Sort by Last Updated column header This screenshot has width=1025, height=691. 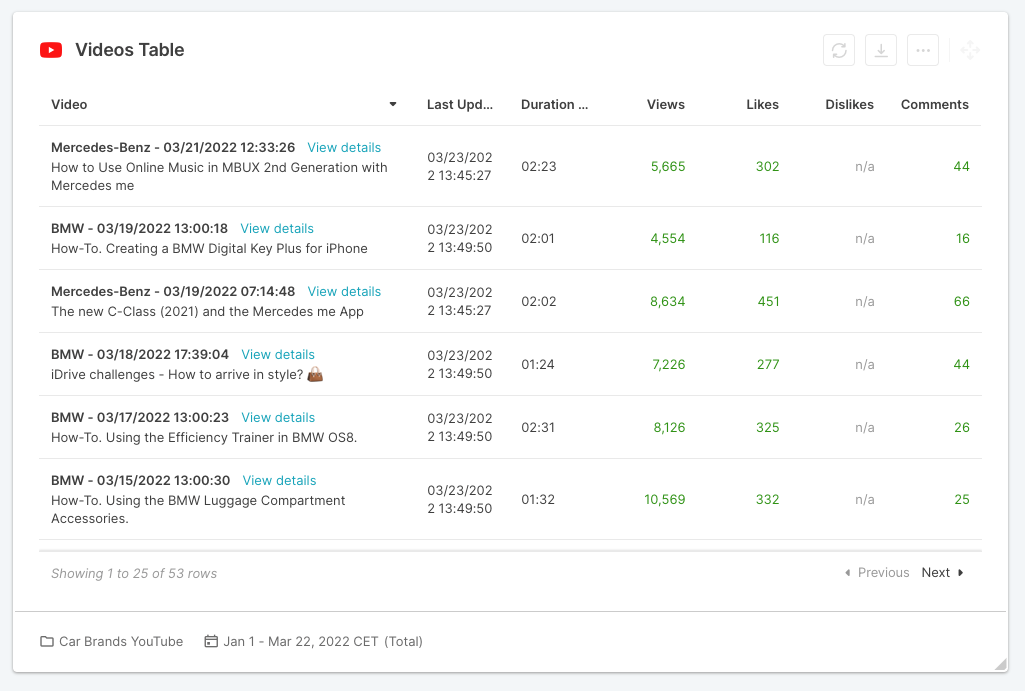point(460,105)
